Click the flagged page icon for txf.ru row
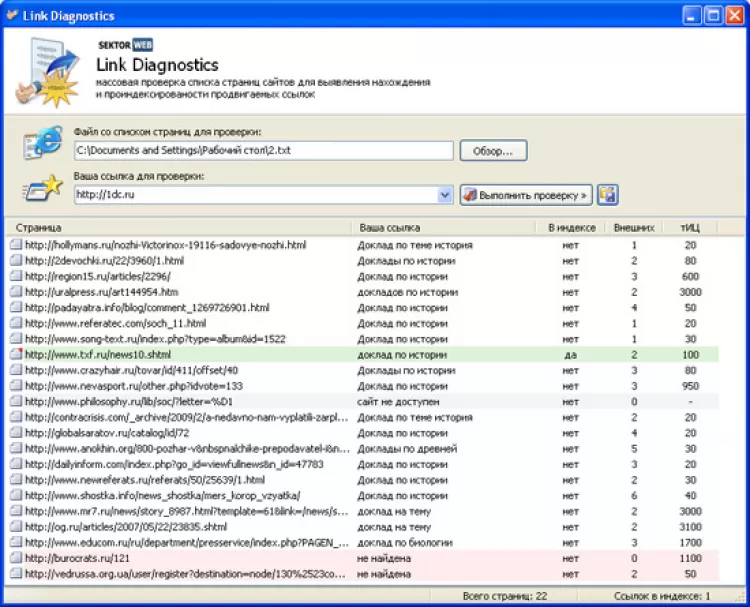Image resolution: width=750 pixels, height=607 pixels. coord(16,354)
